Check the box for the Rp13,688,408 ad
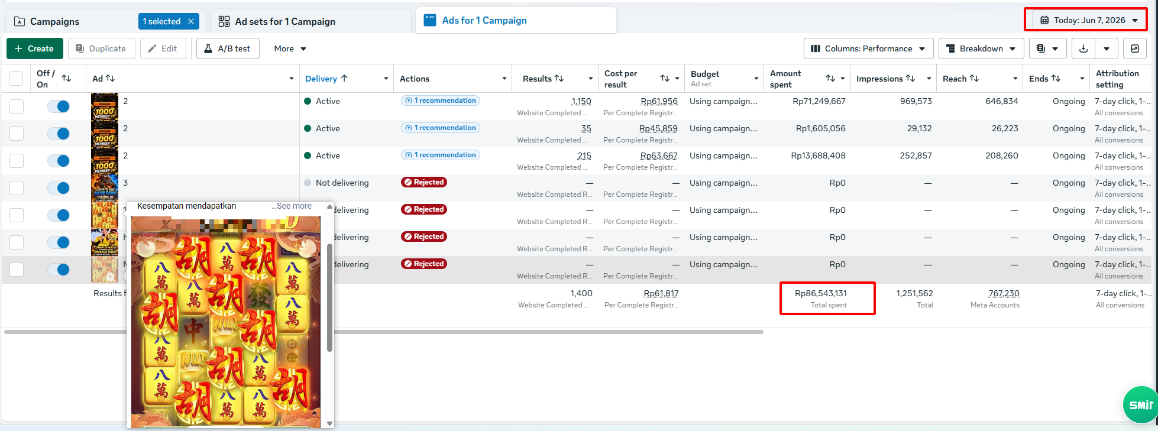 [16, 161]
